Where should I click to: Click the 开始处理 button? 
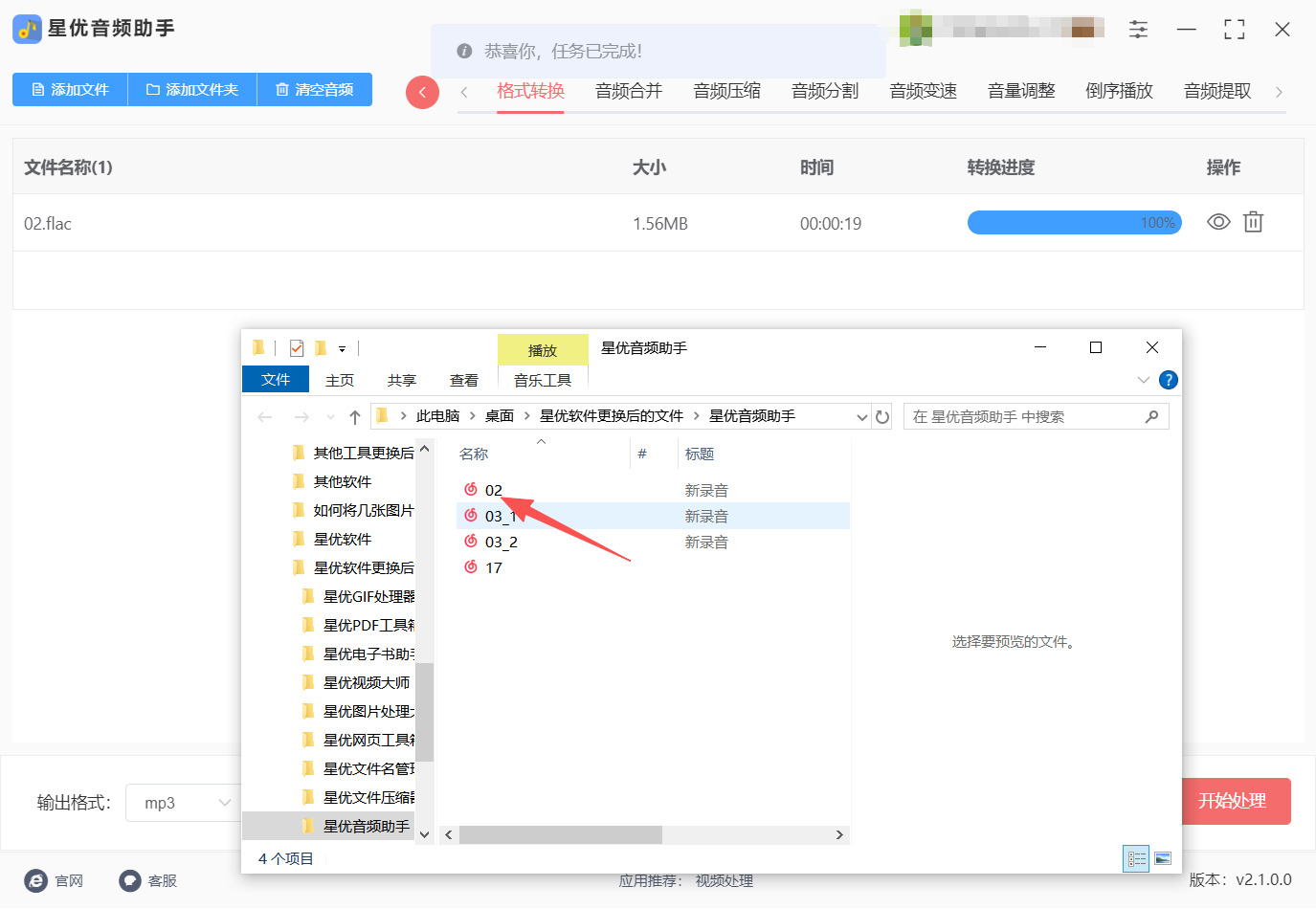[1232, 801]
